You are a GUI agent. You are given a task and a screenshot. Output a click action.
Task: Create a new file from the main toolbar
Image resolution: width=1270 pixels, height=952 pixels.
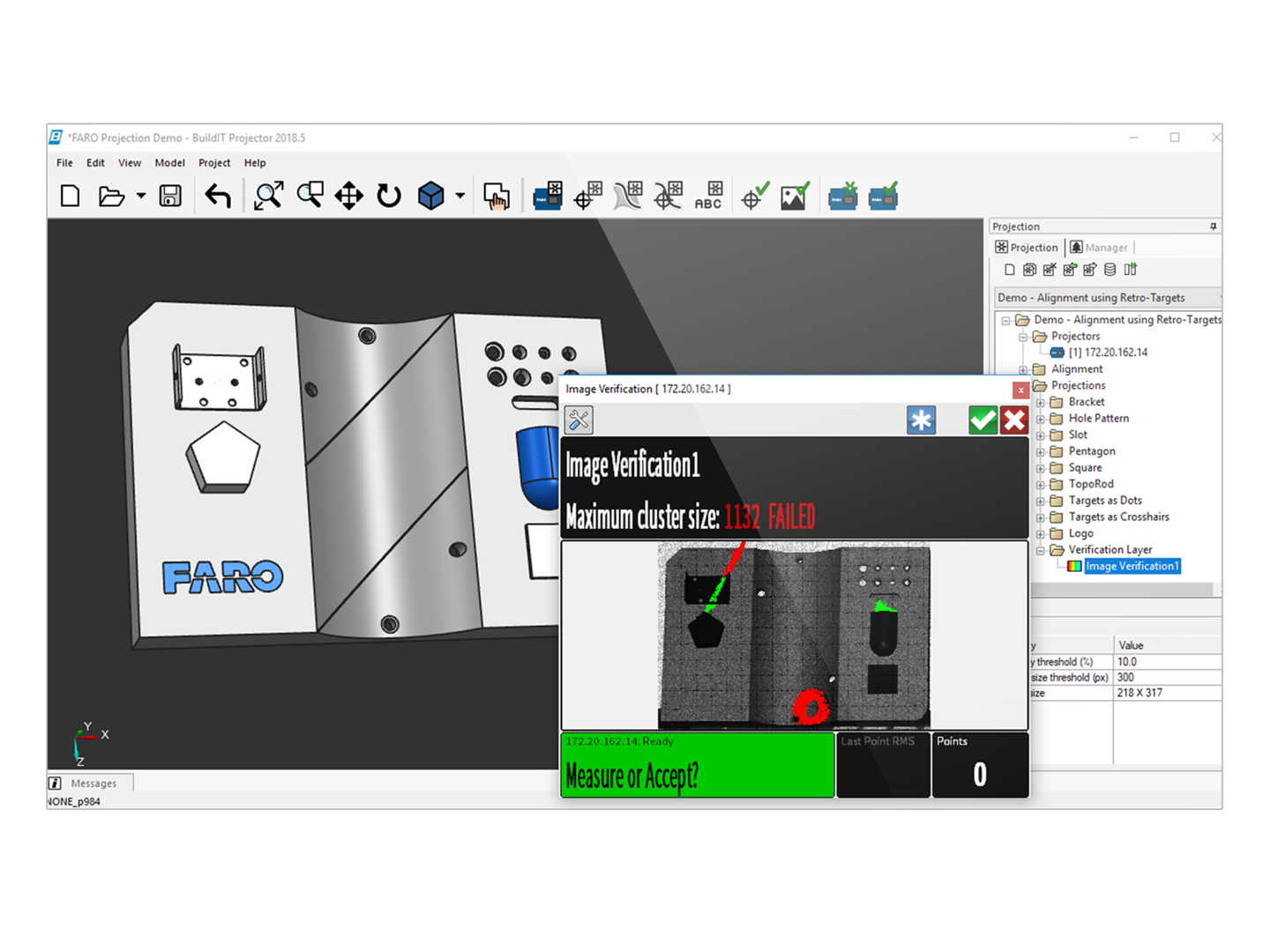pyautogui.click(x=70, y=196)
